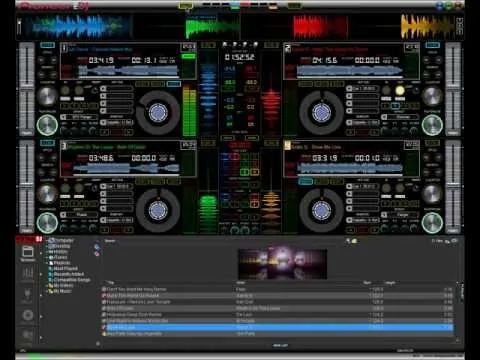Tap the silver cue knob on deck 3
Image resolution: width=480 pixels, height=360 pixels.
pos(47,194)
